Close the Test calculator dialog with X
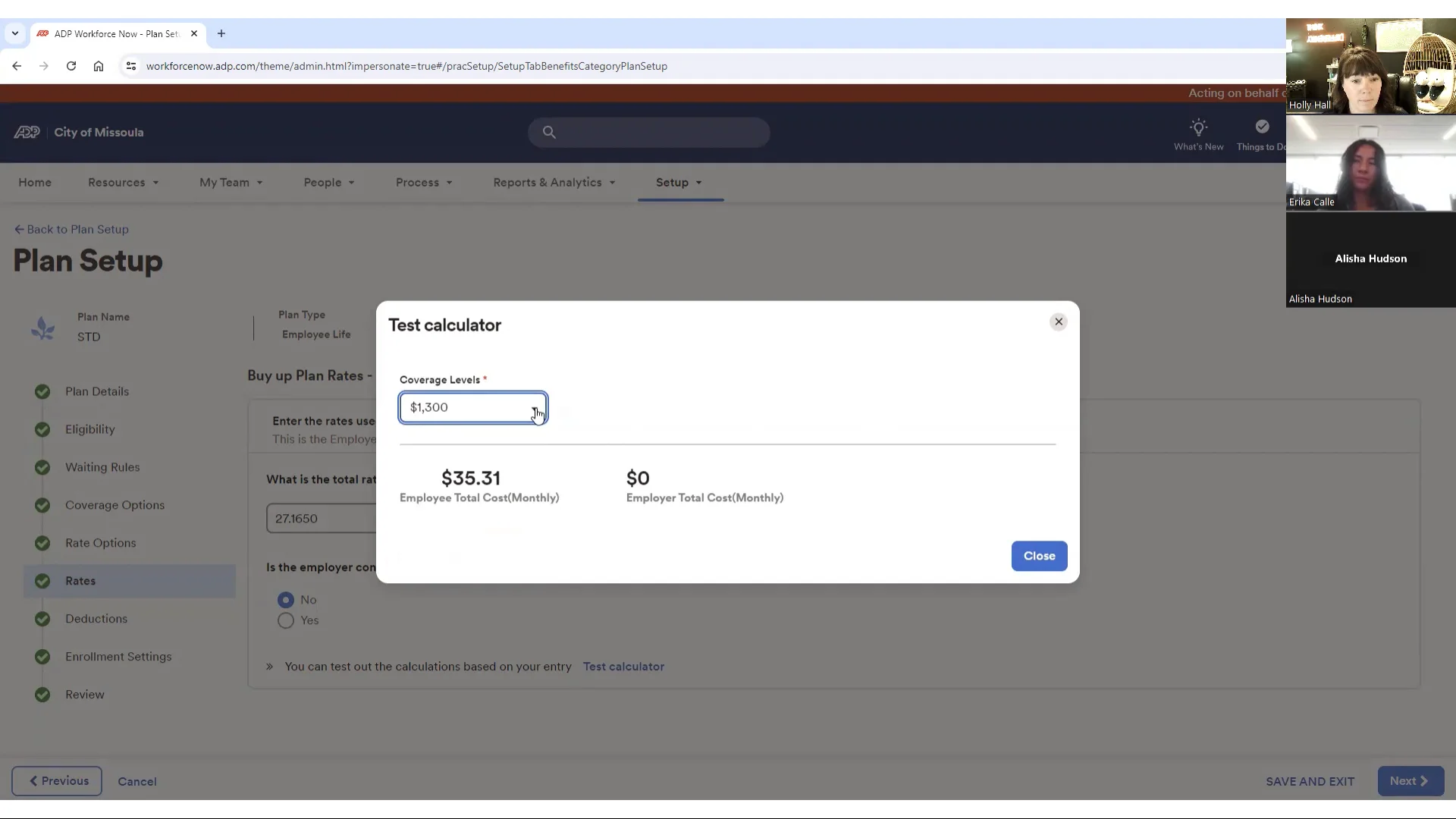 [x=1059, y=322]
